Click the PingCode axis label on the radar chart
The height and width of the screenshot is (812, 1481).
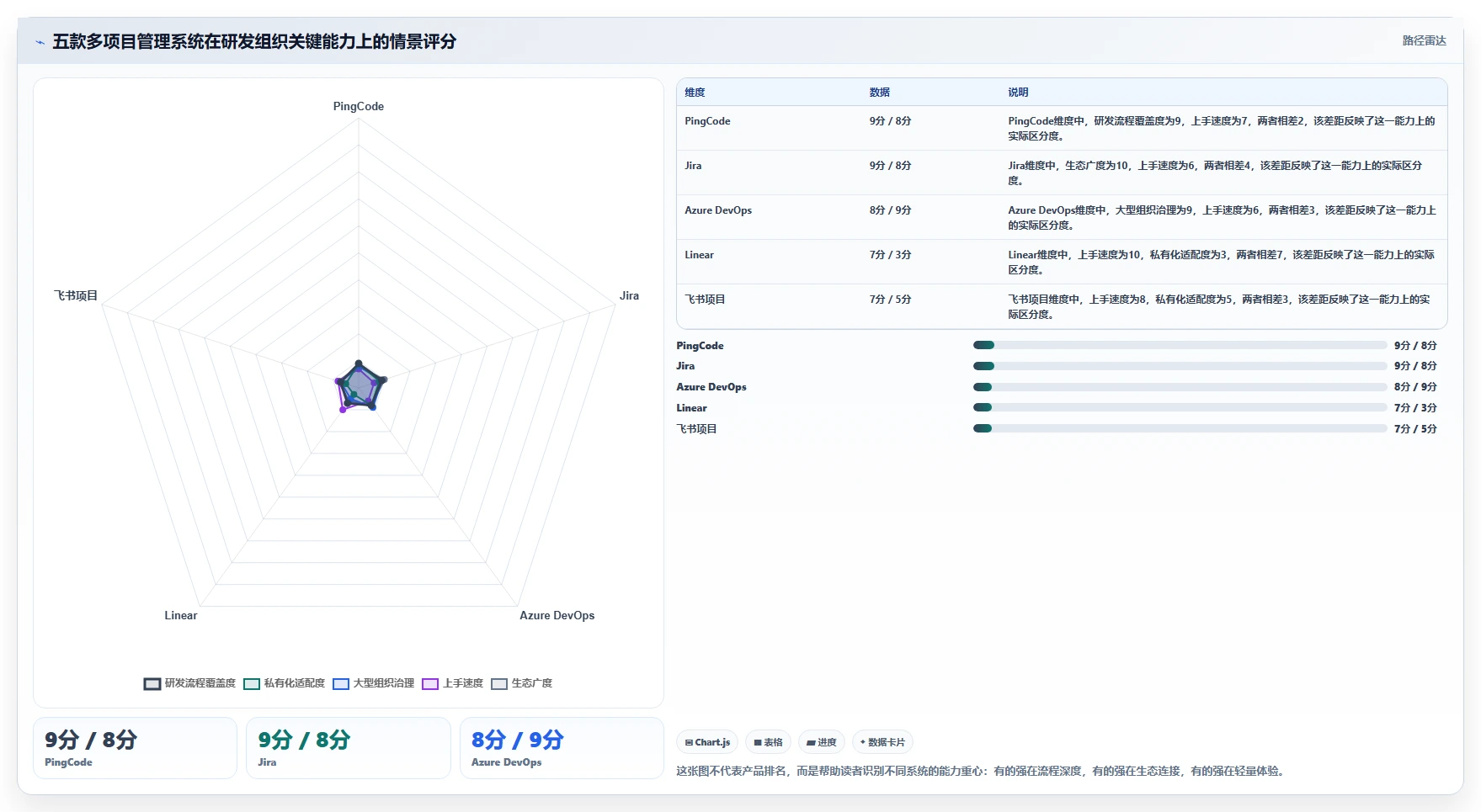coord(359,107)
